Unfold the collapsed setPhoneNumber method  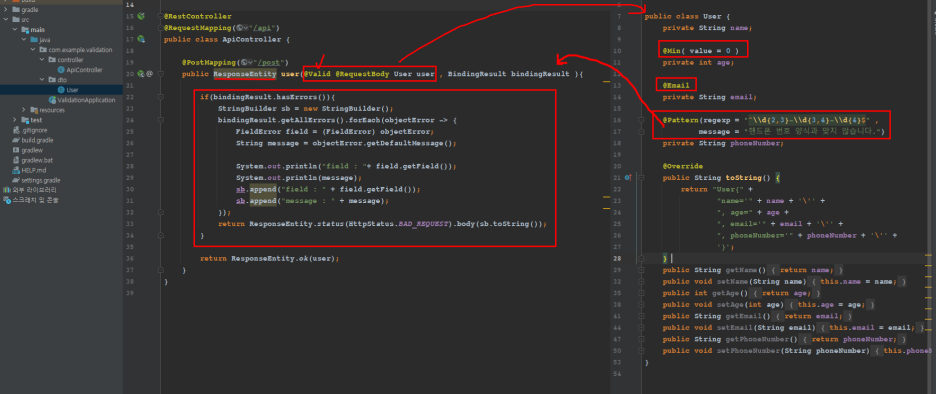(x=641, y=350)
